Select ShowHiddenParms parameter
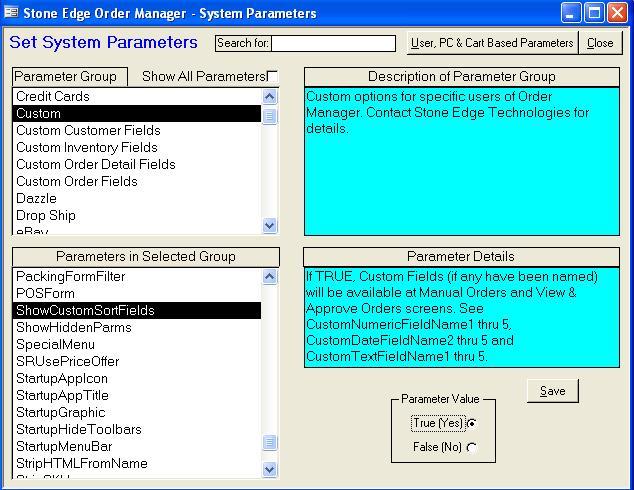This screenshot has height=490, width=634. click(137, 327)
